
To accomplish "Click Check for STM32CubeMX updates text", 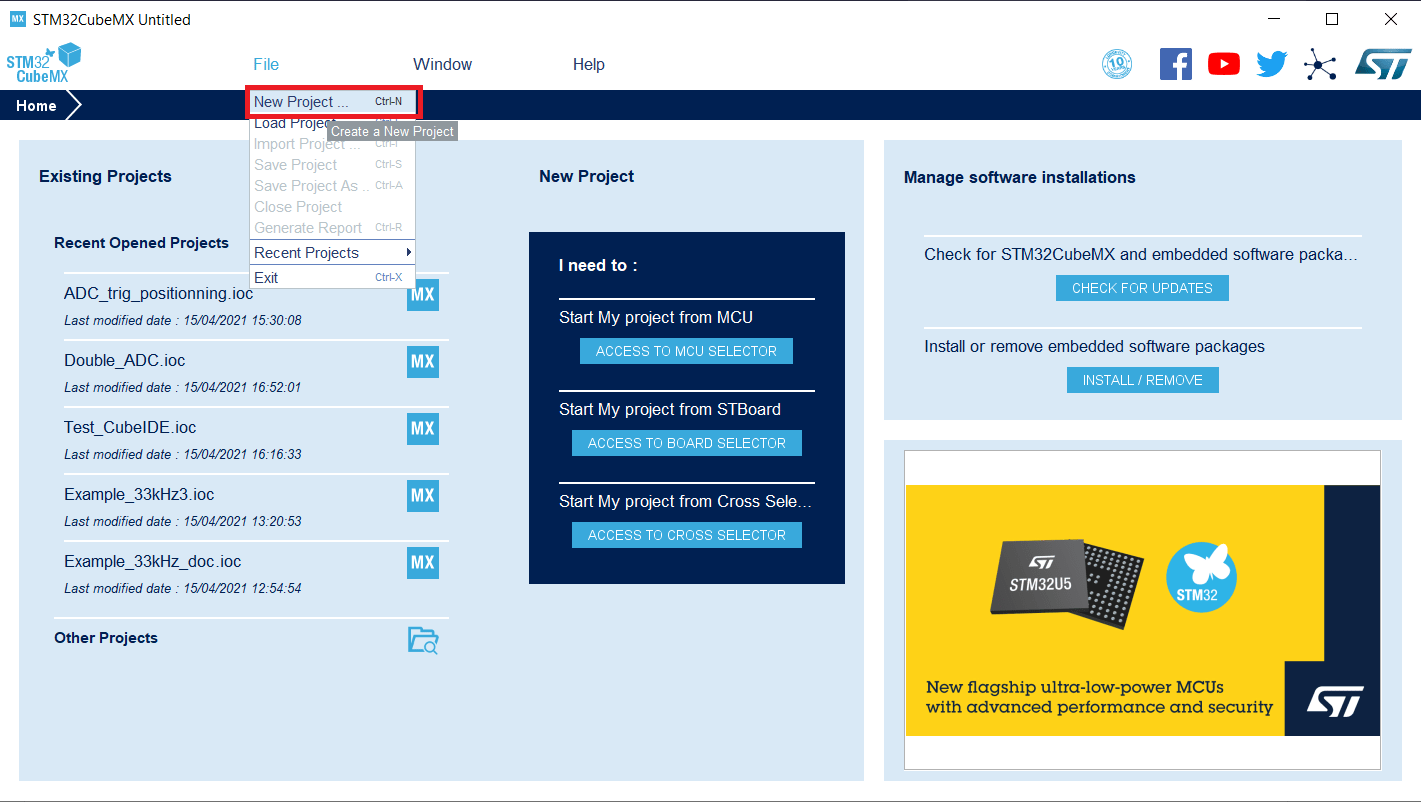I will click(x=1141, y=255).
